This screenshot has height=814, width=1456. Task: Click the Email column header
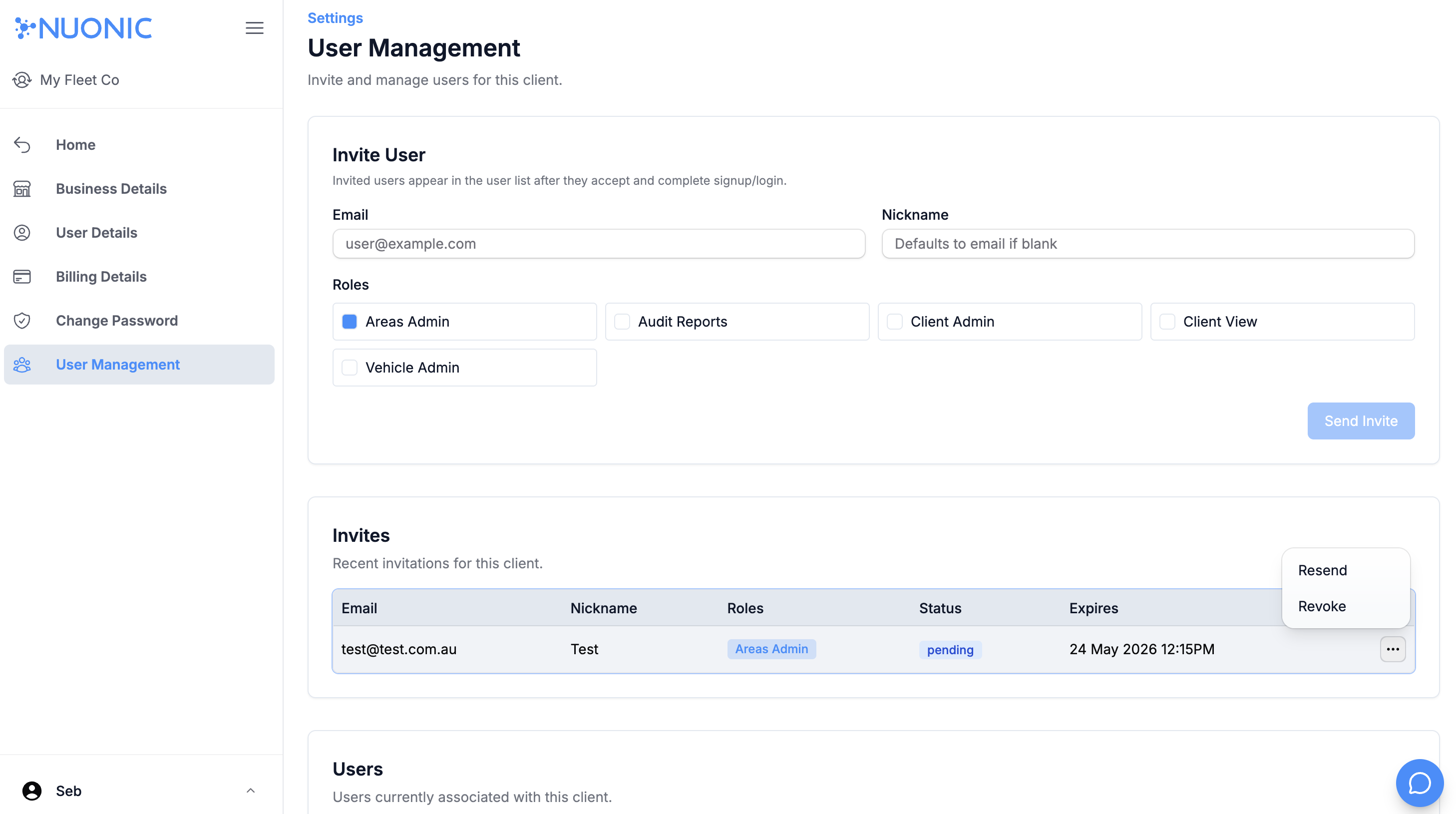(360, 608)
